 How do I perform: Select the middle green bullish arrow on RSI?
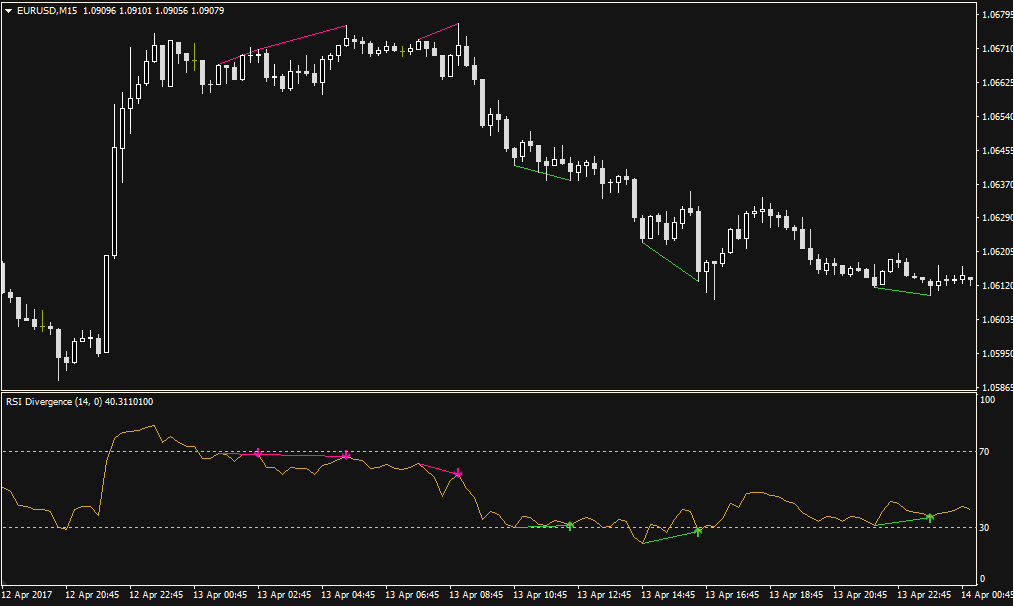point(698,531)
